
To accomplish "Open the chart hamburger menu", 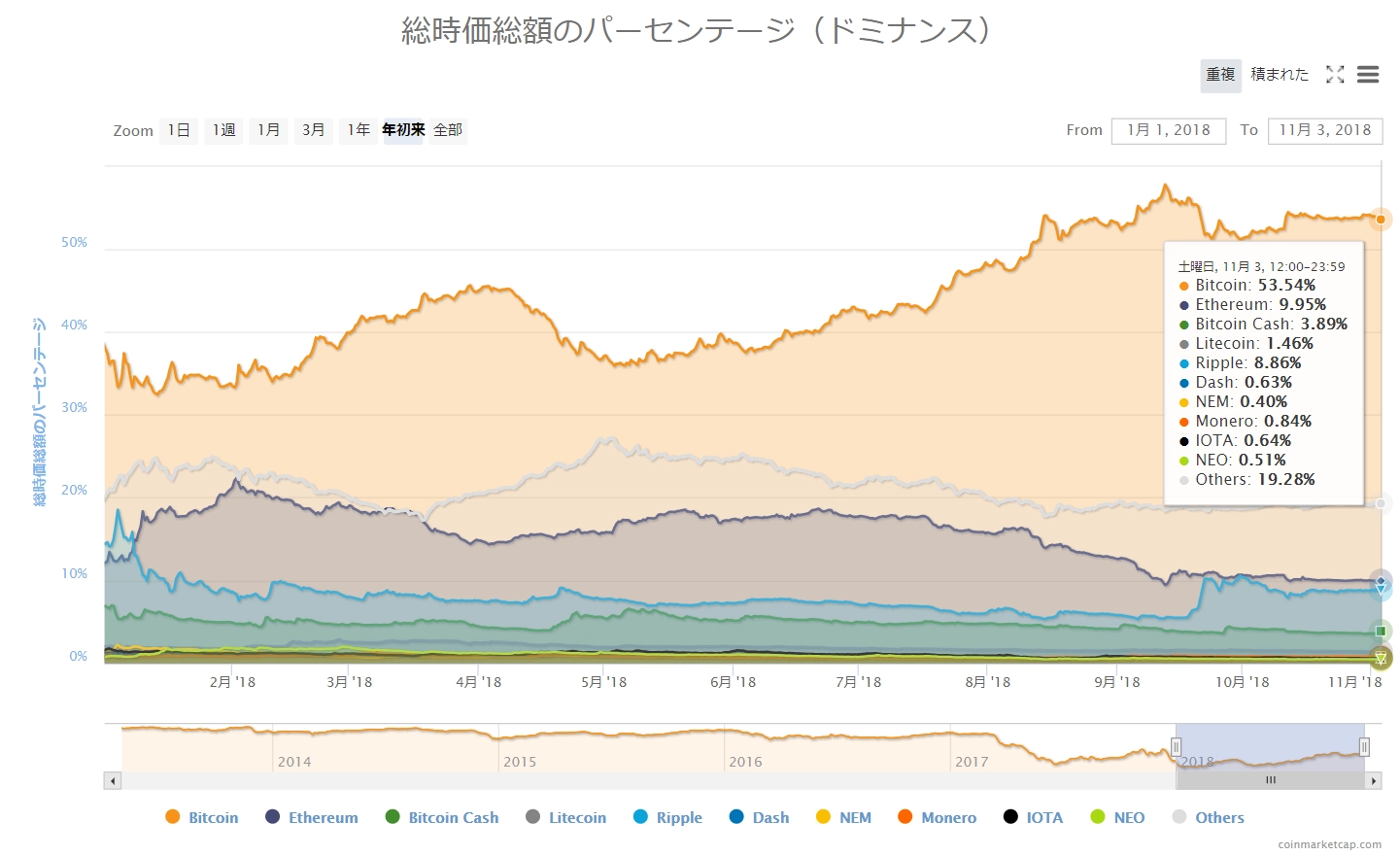I will point(1368,75).
